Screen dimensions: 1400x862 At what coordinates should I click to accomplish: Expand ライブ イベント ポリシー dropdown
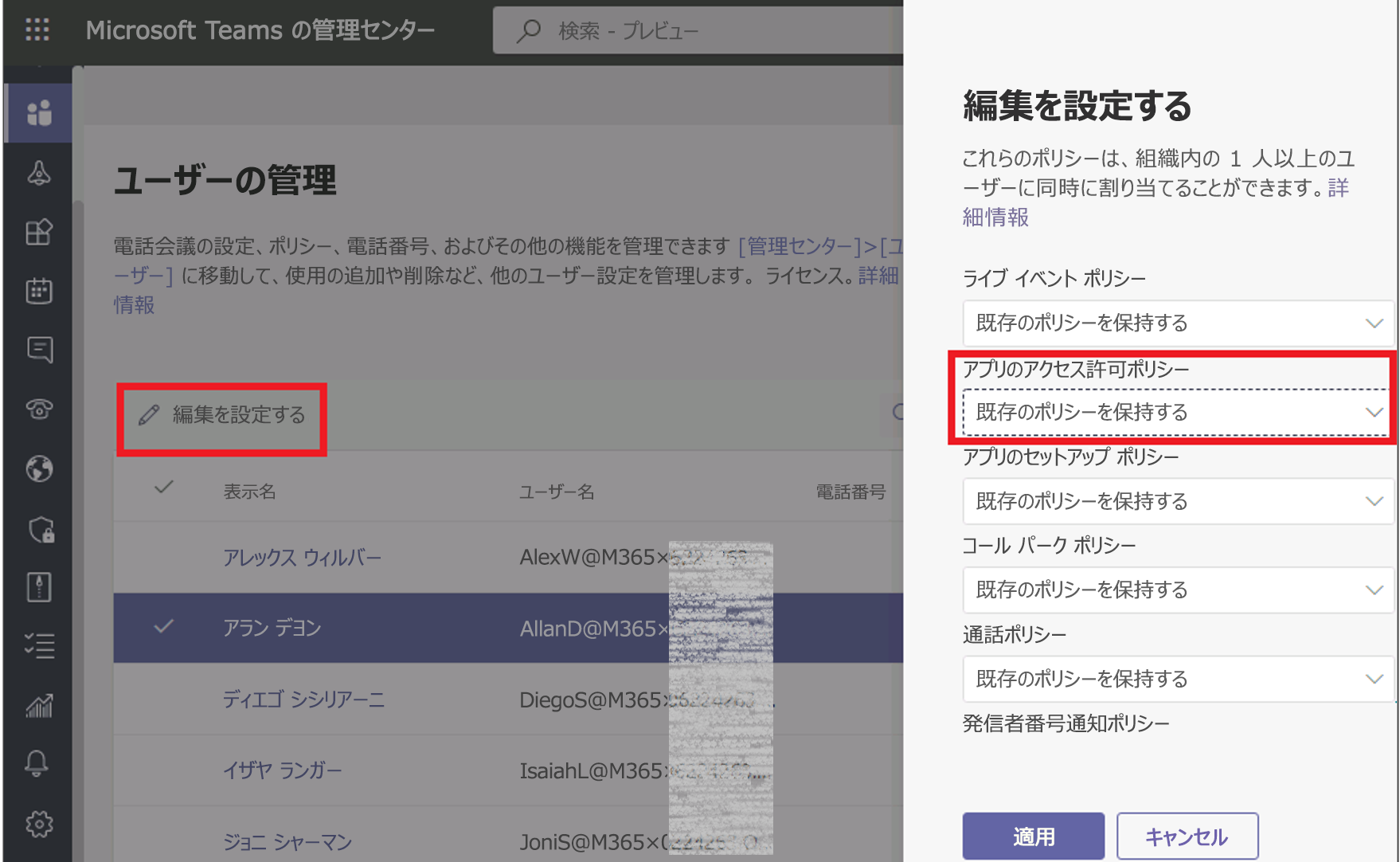point(1179,323)
